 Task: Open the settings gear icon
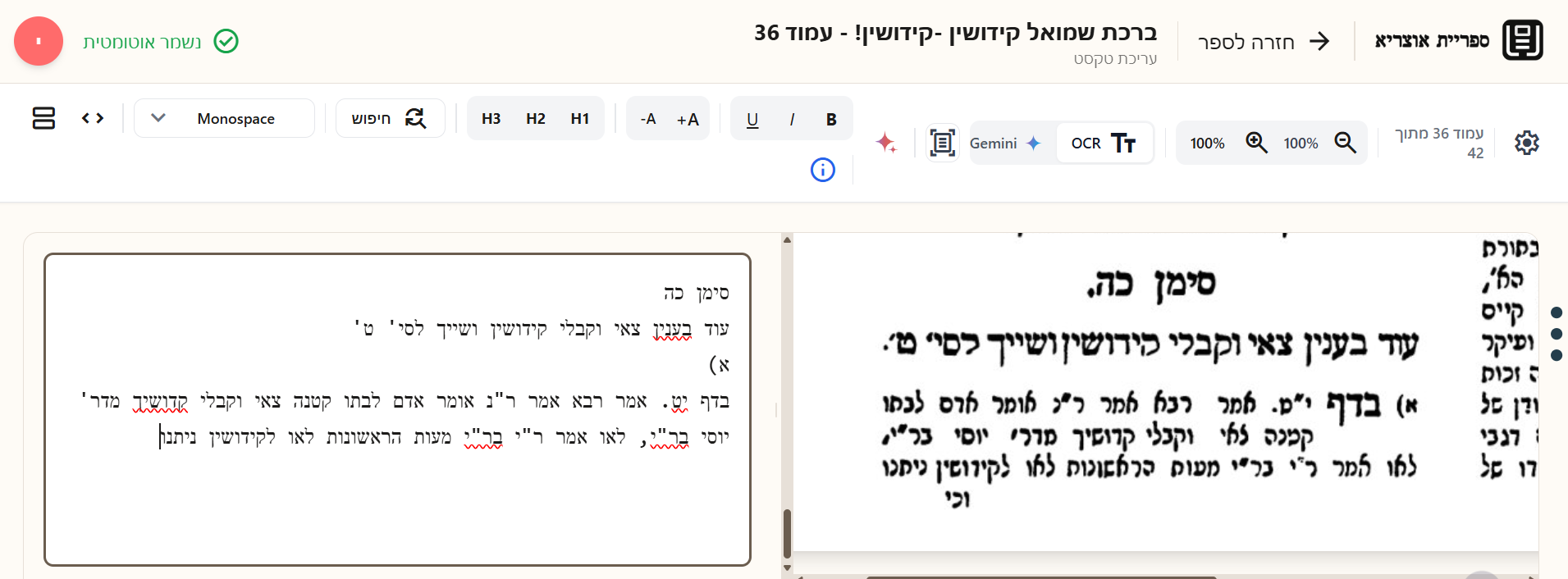[x=1526, y=143]
